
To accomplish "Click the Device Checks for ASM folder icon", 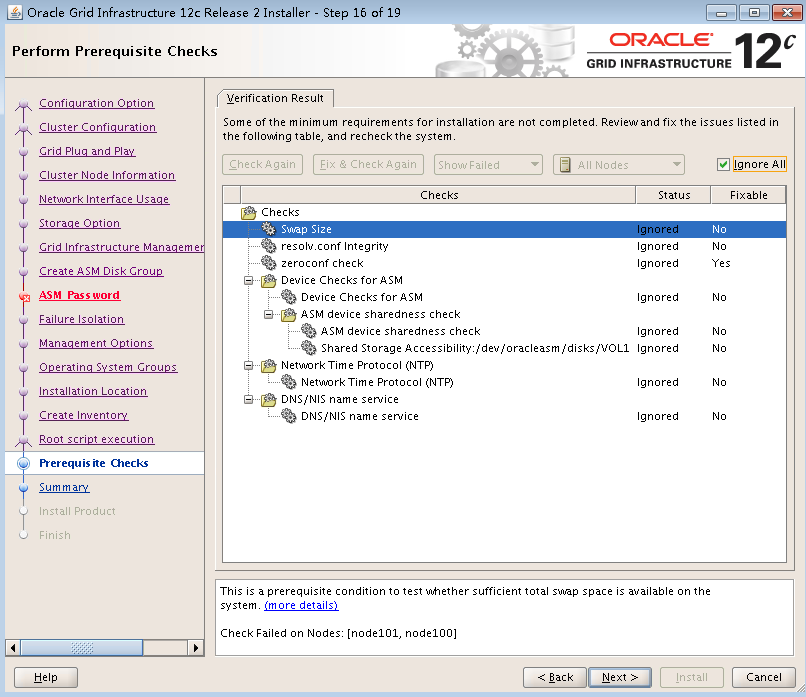I will (x=268, y=280).
